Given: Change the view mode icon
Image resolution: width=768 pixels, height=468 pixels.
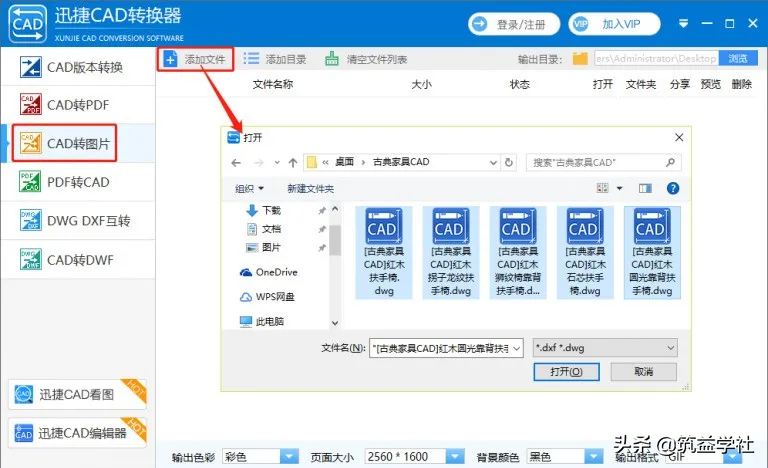Looking at the screenshot, I should pos(602,188).
